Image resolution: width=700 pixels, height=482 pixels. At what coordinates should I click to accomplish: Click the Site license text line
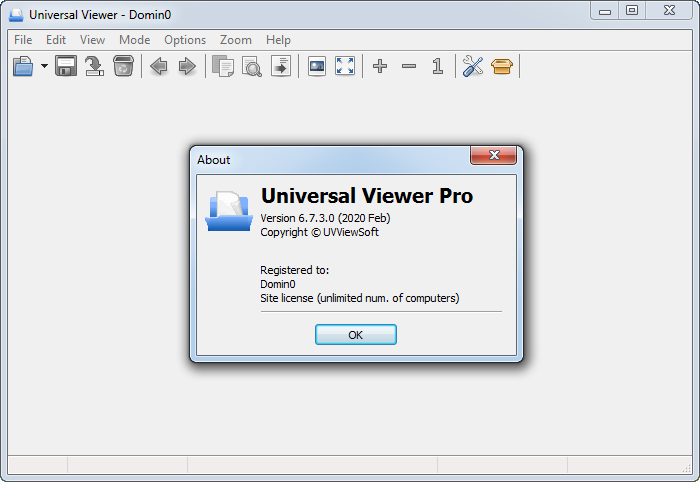360,298
